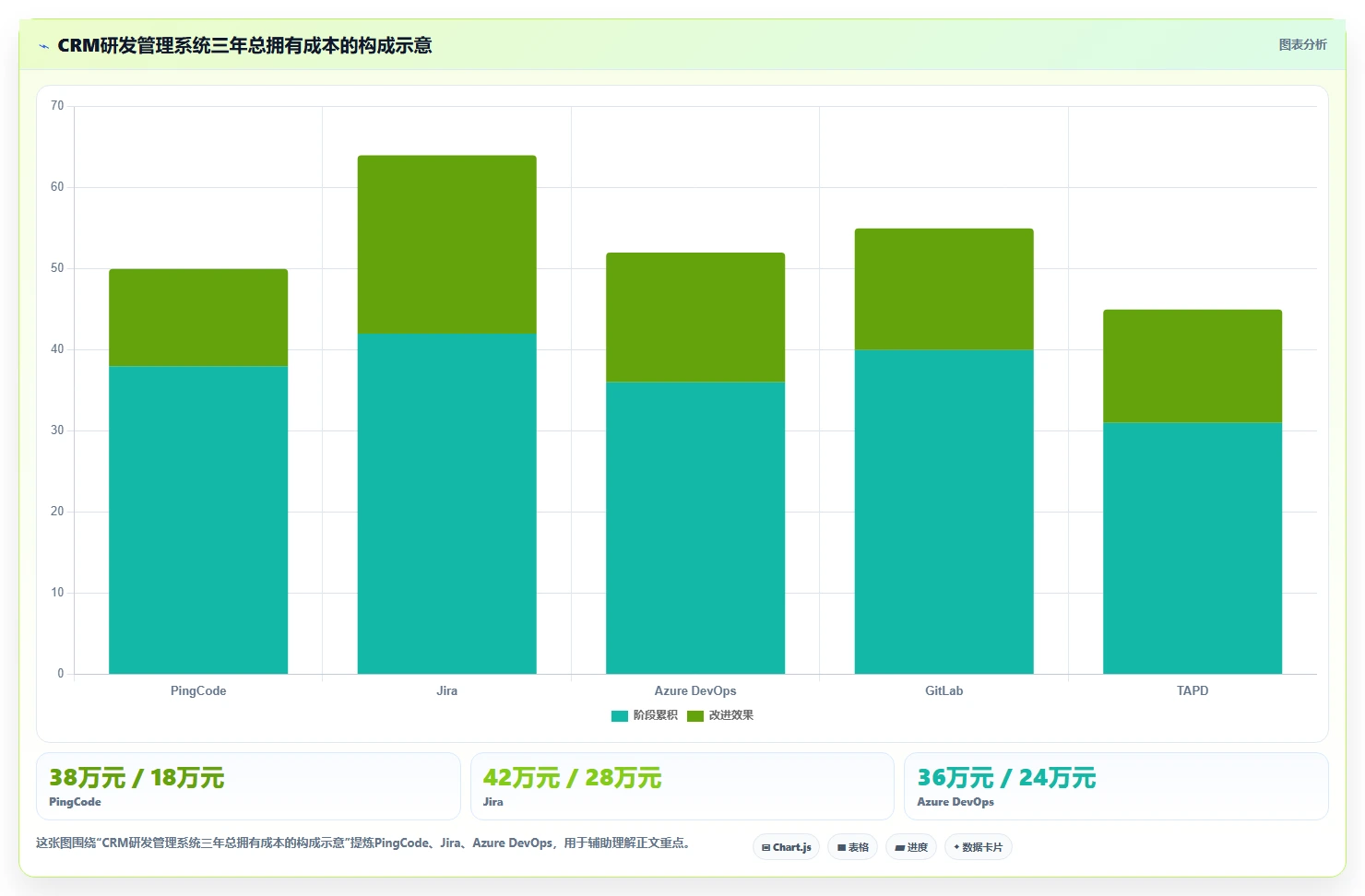Screen dimensions: 1365x896
Task: Click the green PingCode bar segment
Action: pyautogui.click(x=198, y=318)
